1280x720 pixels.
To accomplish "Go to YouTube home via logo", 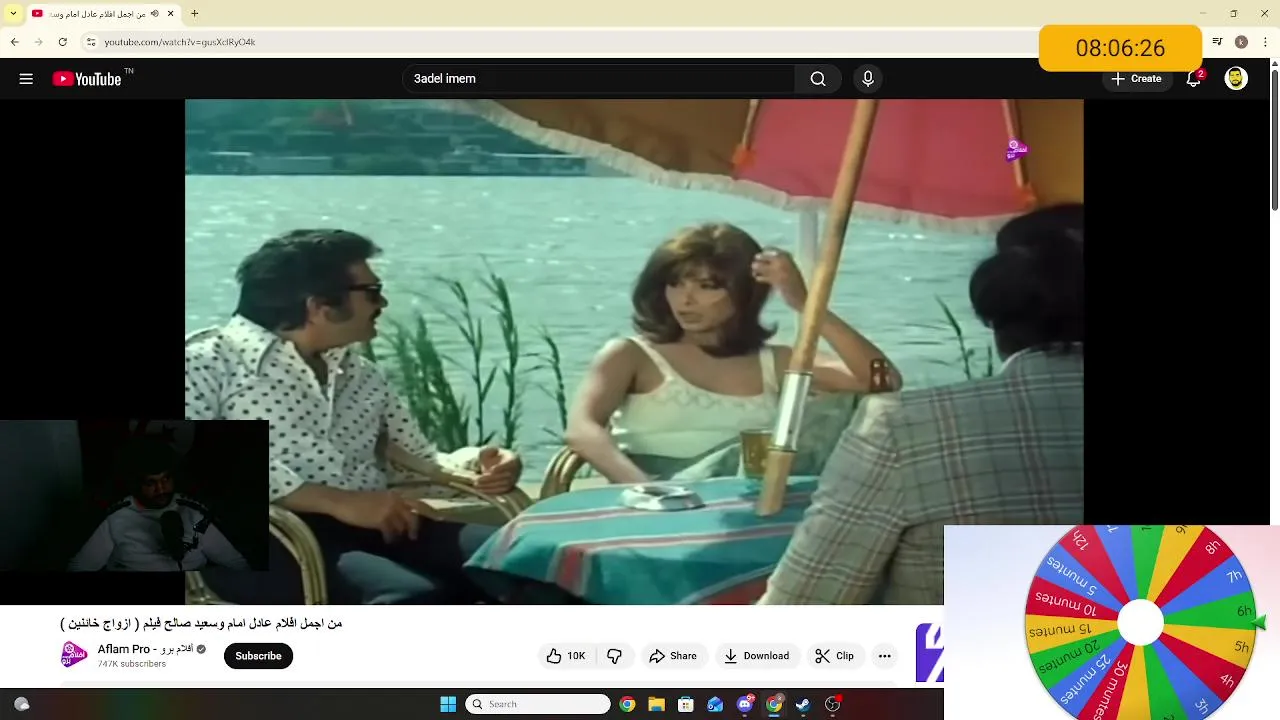I will [x=87, y=79].
